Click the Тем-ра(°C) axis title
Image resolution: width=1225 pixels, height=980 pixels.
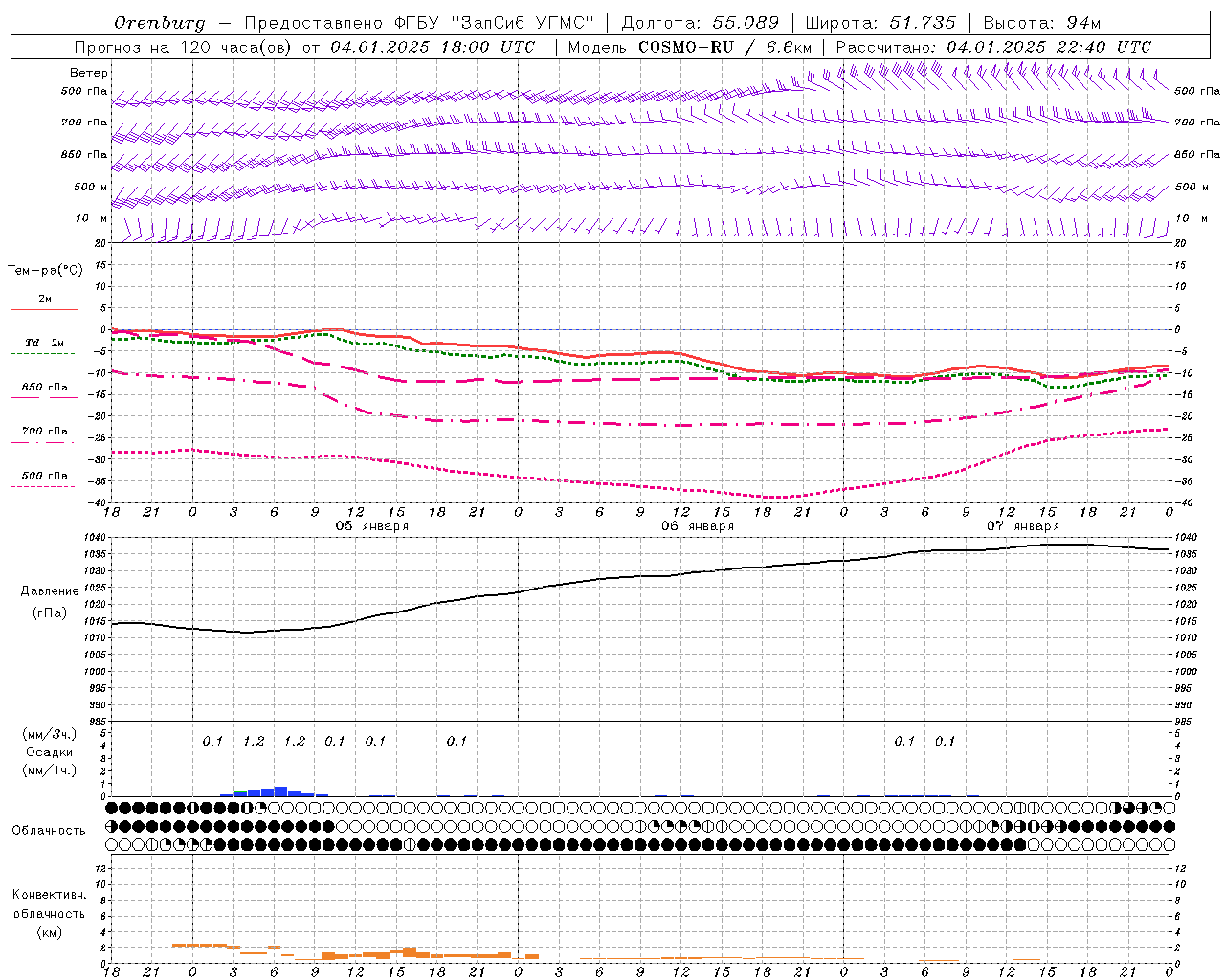pos(45,271)
